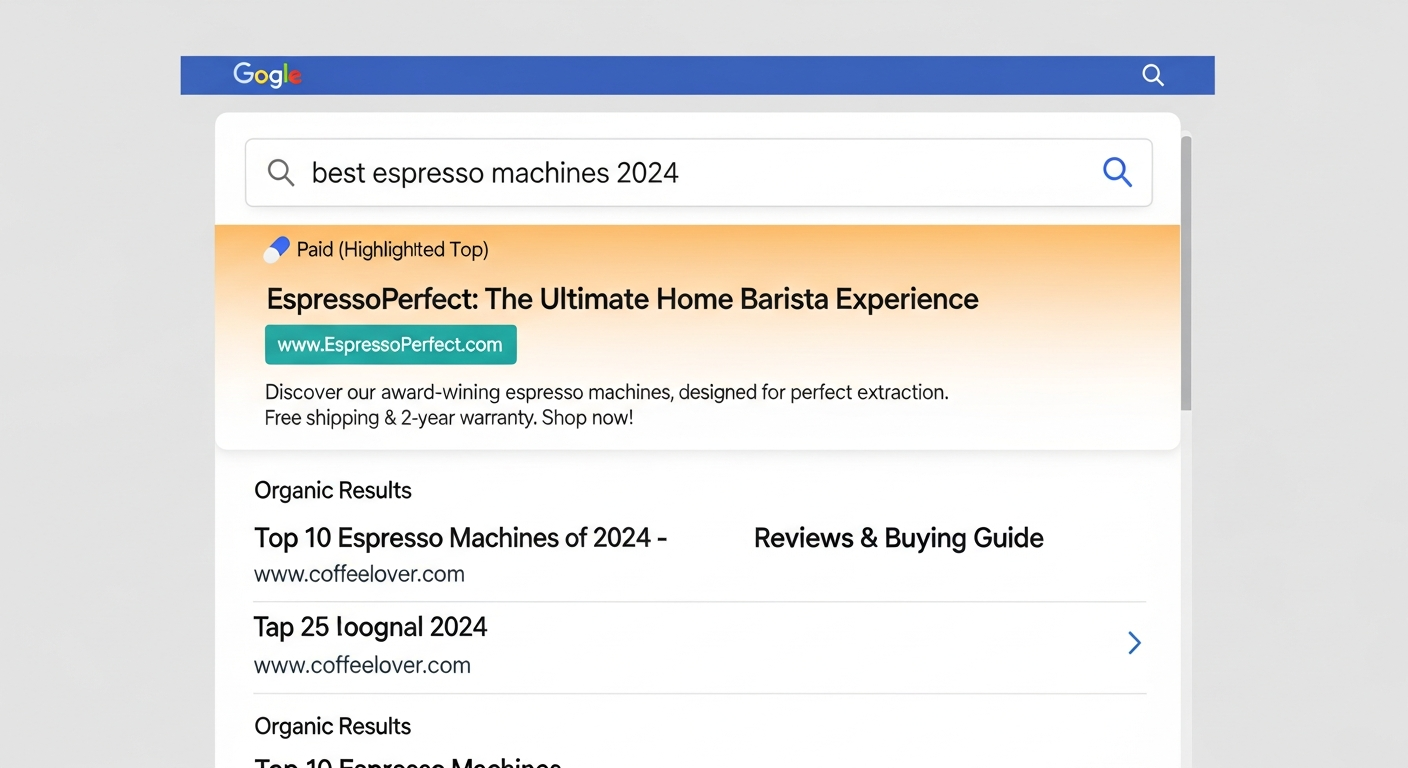
Task: Click the green www.EspressoPerfect.com button
Action: [390, 345]
